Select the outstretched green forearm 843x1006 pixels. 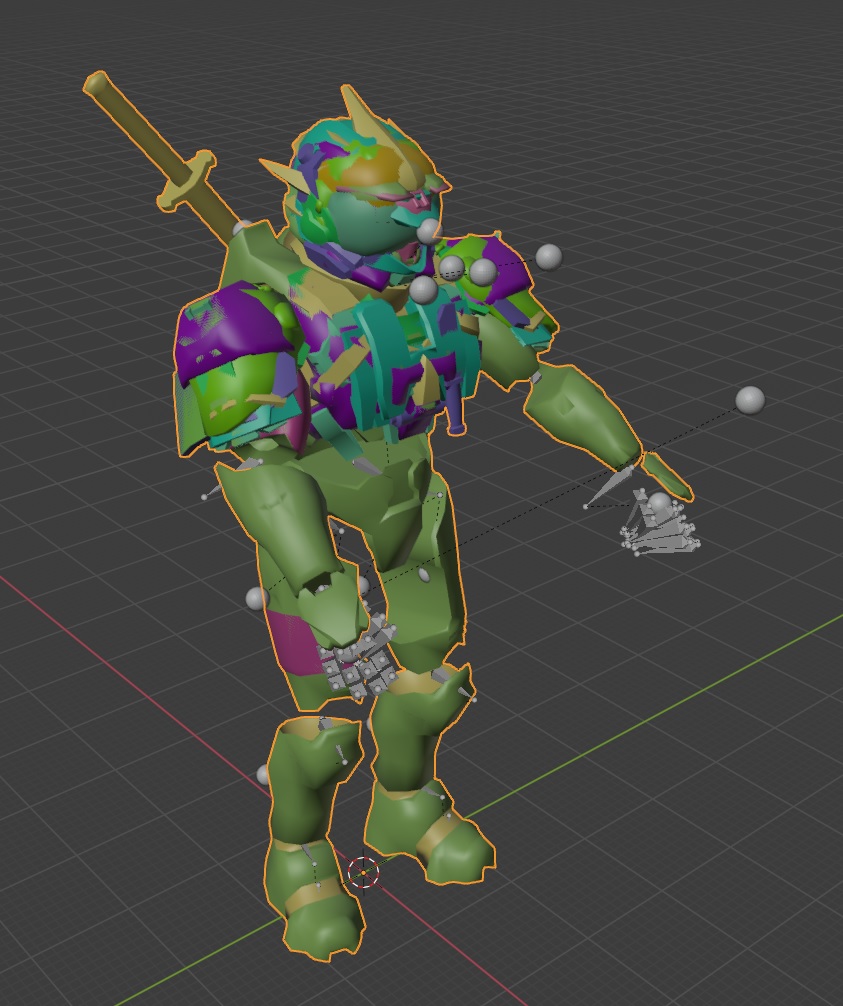(582, 418)
